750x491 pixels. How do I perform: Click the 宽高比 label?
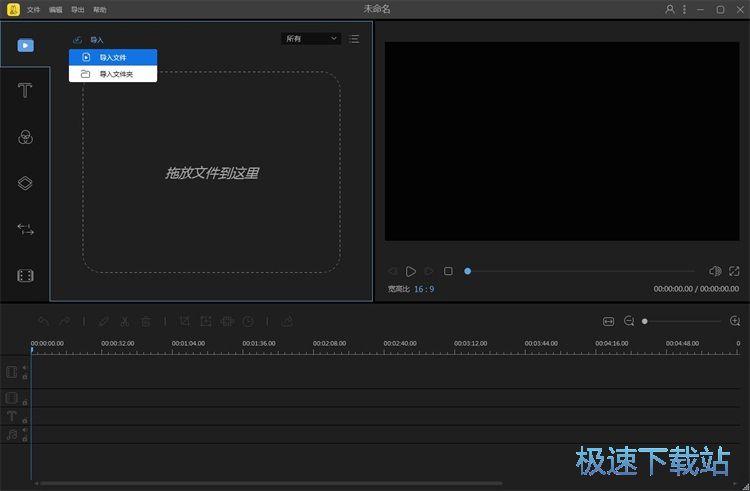[398, 289]
